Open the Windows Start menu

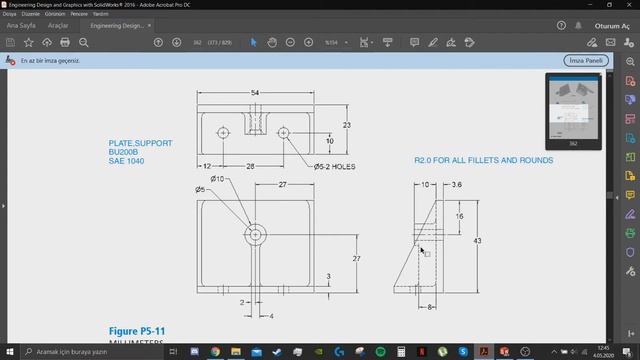[x=9, y=351]
